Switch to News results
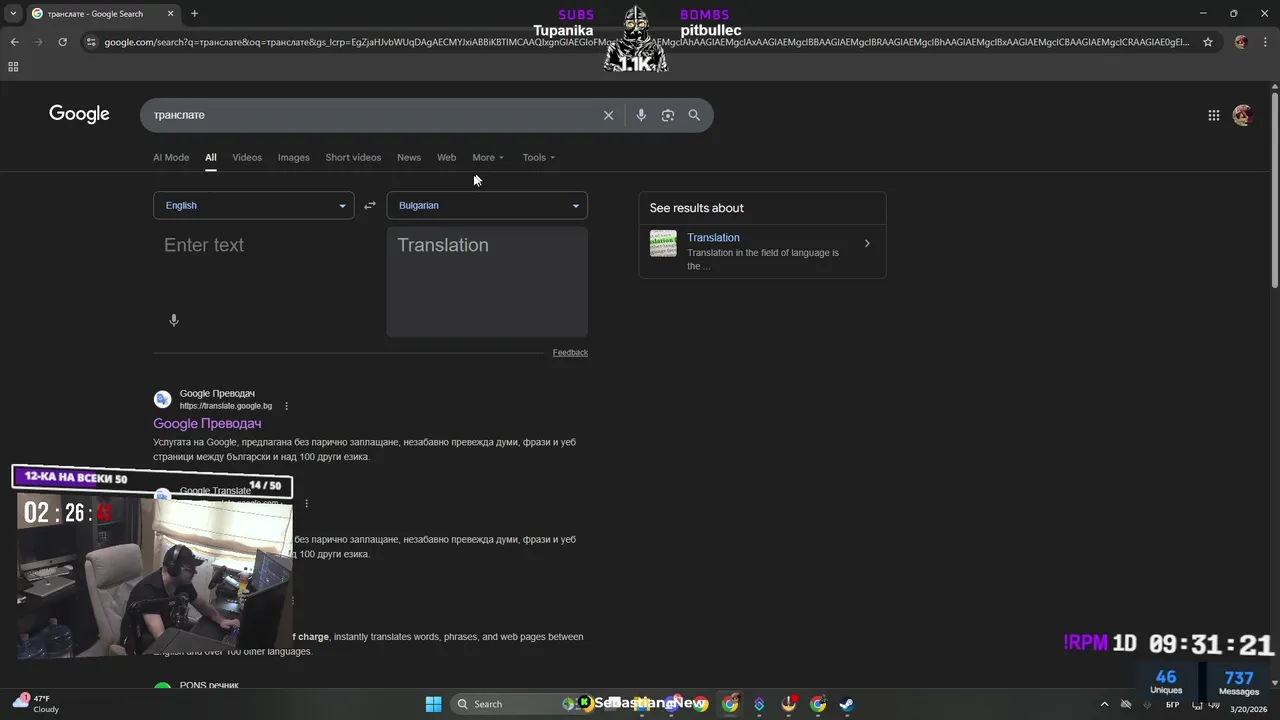1280x720 pixels. (x=409, y=157)
